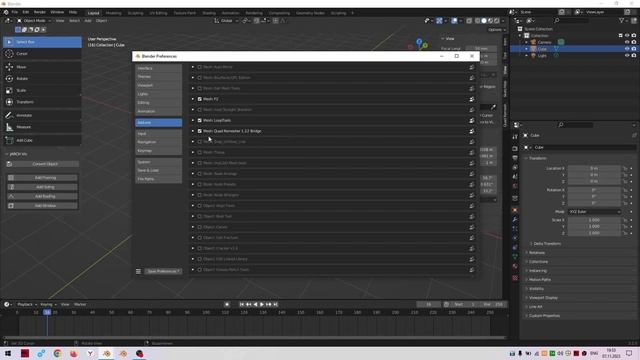Jump to the last frame of the timeline

click(276, 304)
